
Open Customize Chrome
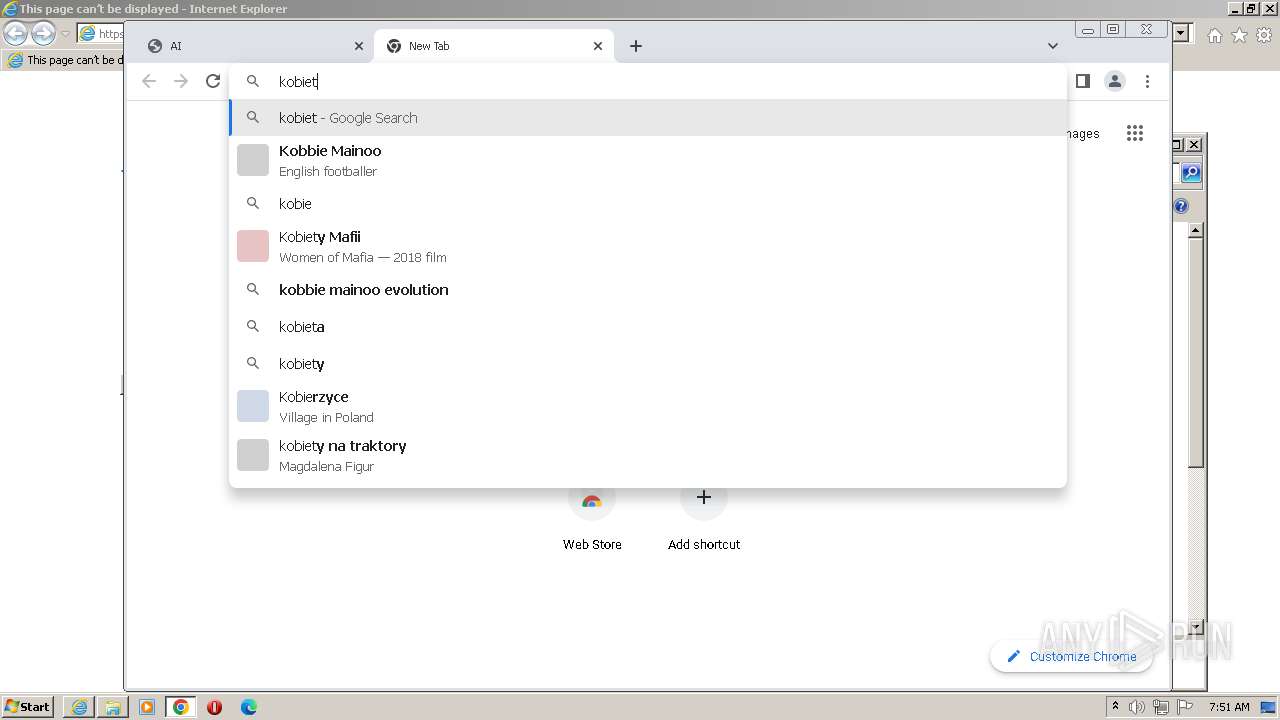1071,656
